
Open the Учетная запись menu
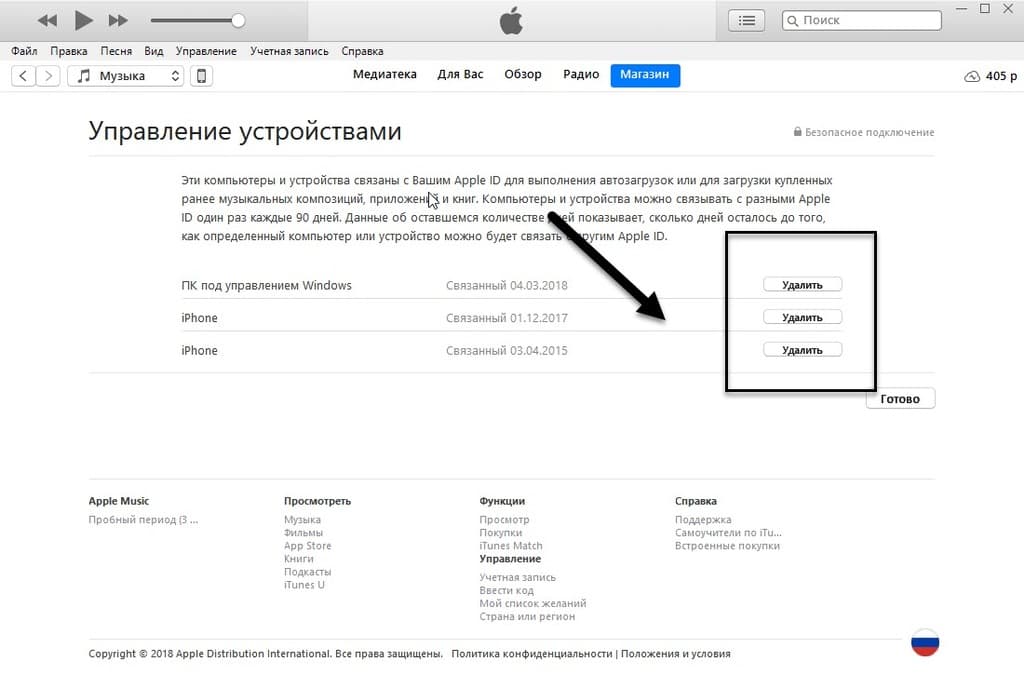(289, 51)
